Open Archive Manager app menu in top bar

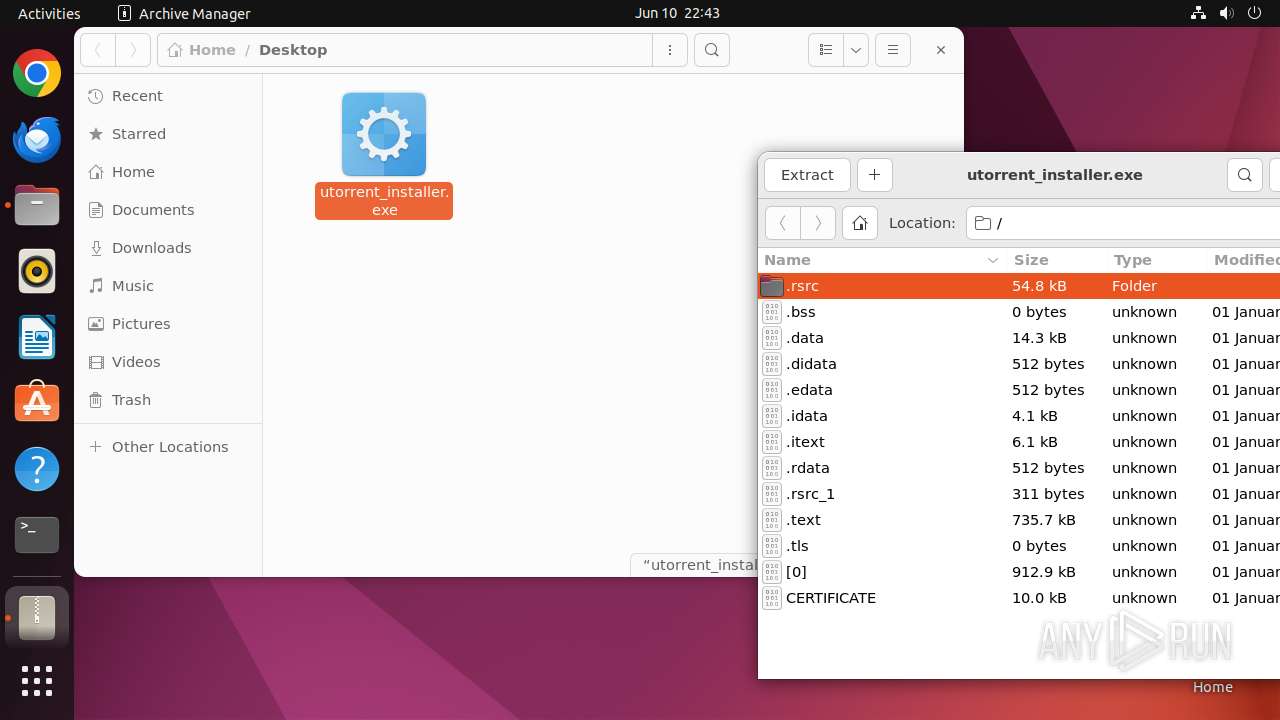click(184, 13)
